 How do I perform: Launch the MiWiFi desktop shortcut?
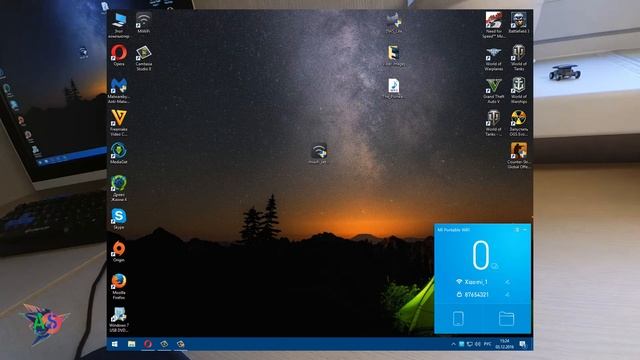click(x=144, y=22)
